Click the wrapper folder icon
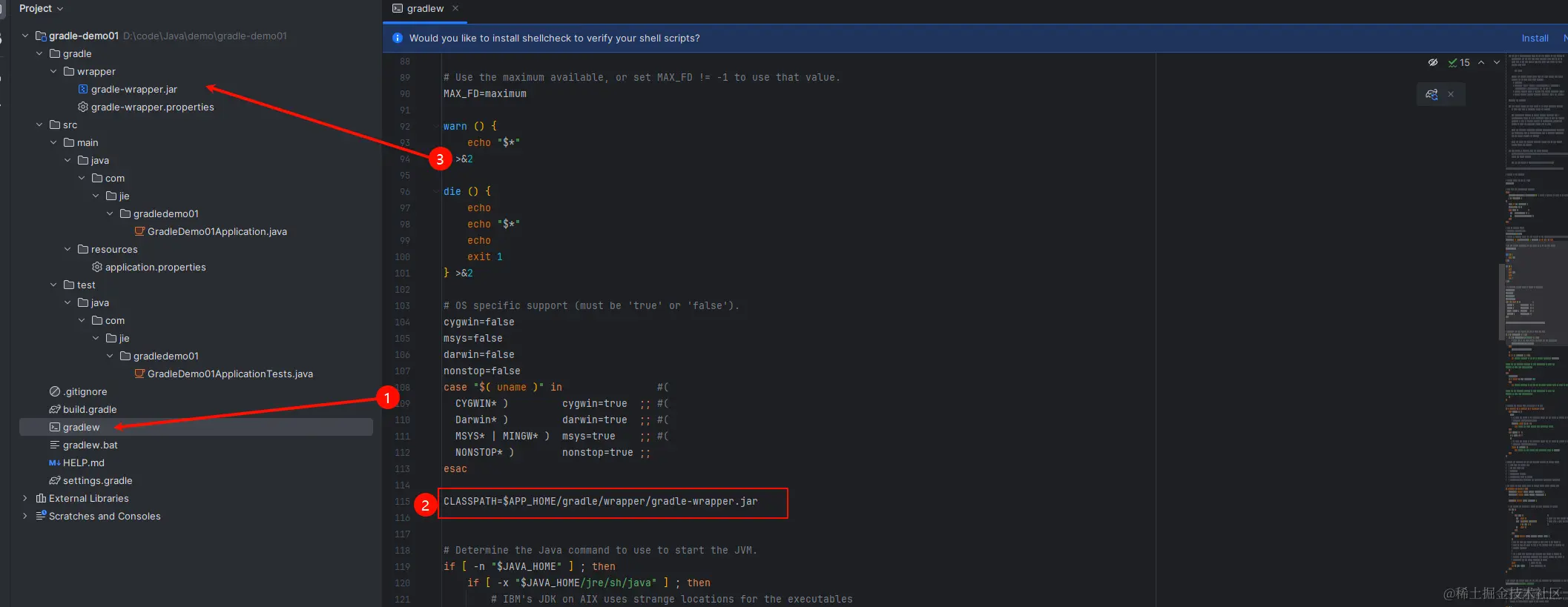This screenshot has height=607, width=1568. click(69, 71)
